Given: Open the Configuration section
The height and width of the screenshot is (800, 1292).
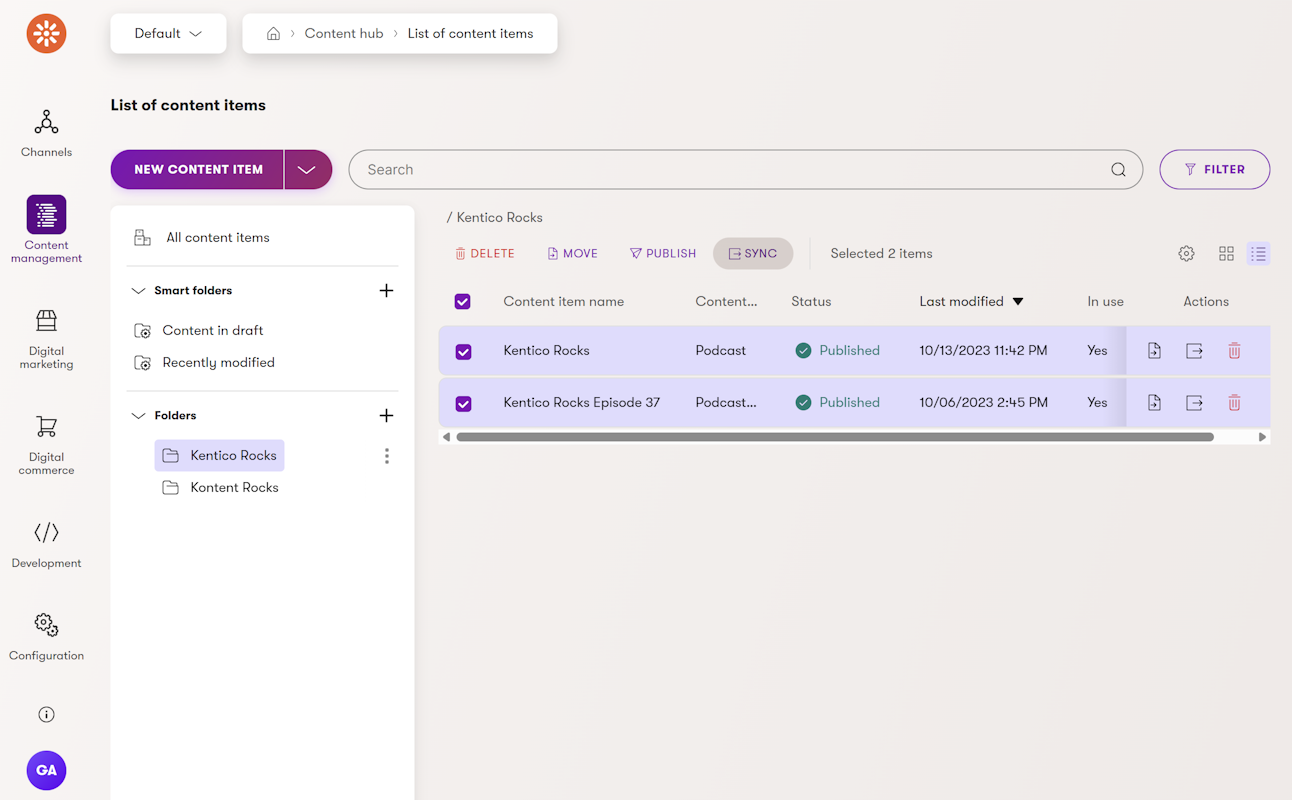Looking at the screenshot, I should pos(46,637).
